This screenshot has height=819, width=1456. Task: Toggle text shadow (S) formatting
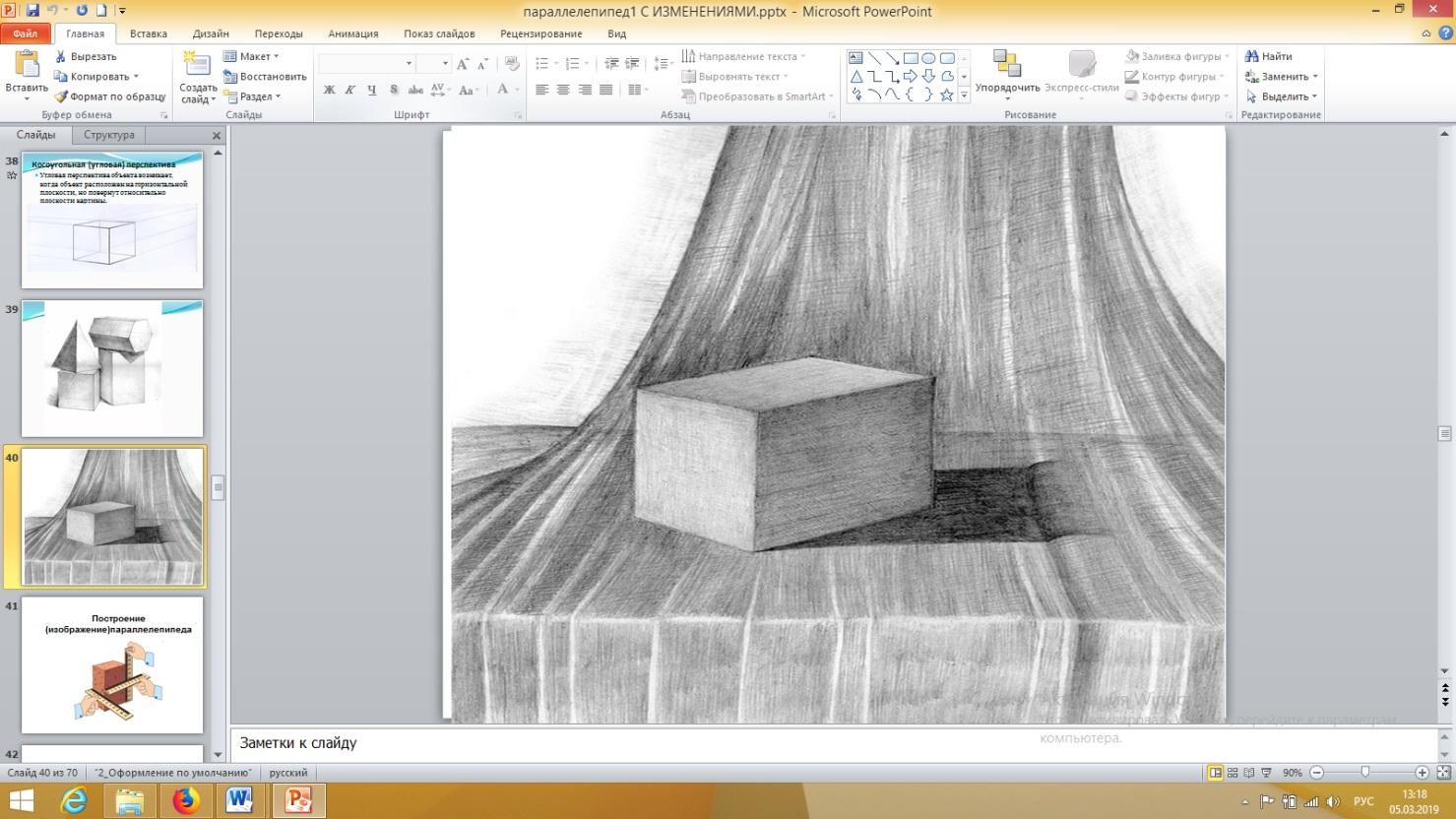coord(394,90)
